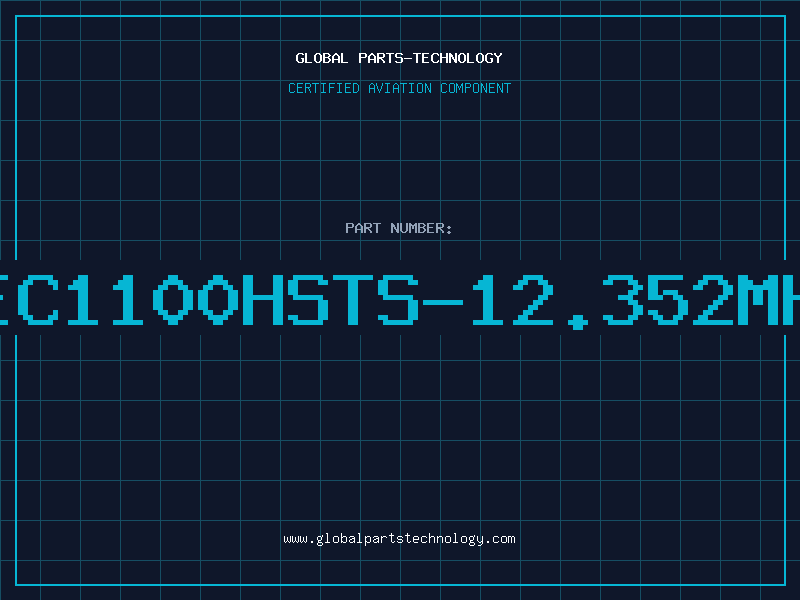Click the PART NUMBER: label

coord(399,228)
